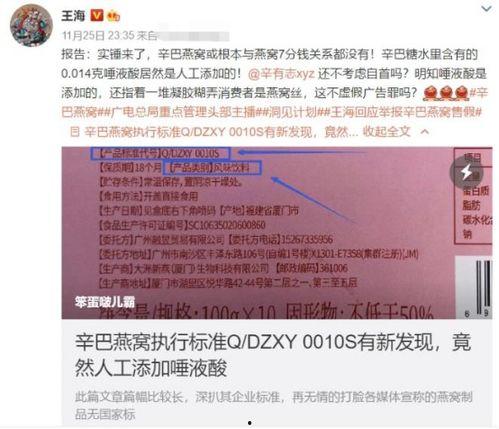The image size is (499, 429).
Task: Open article card title 辛巴燕窝执行标准 有新发现
Action: (x=273, y=355)
